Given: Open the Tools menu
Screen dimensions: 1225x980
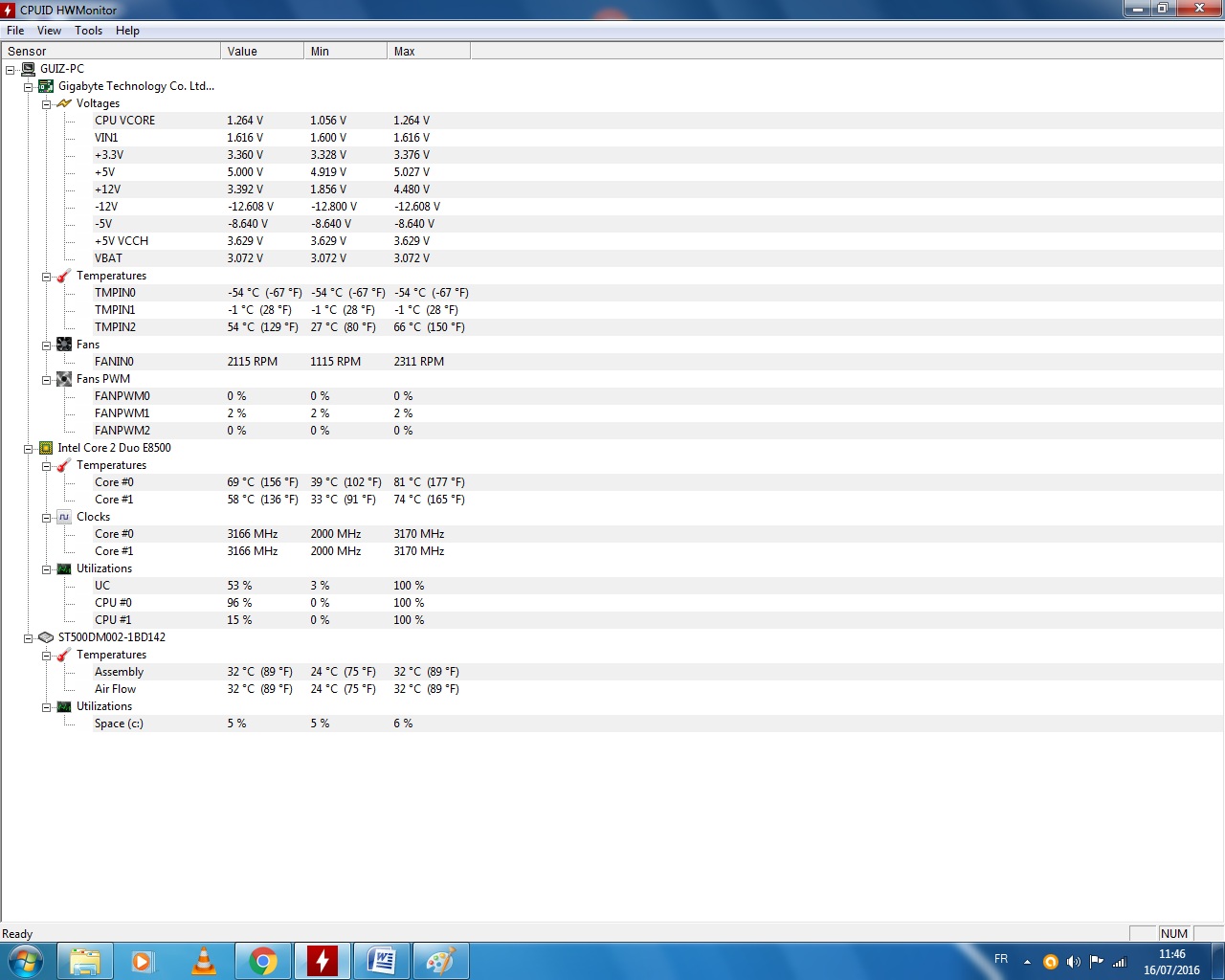Looking at the screenshot, I should click(89, 31).
